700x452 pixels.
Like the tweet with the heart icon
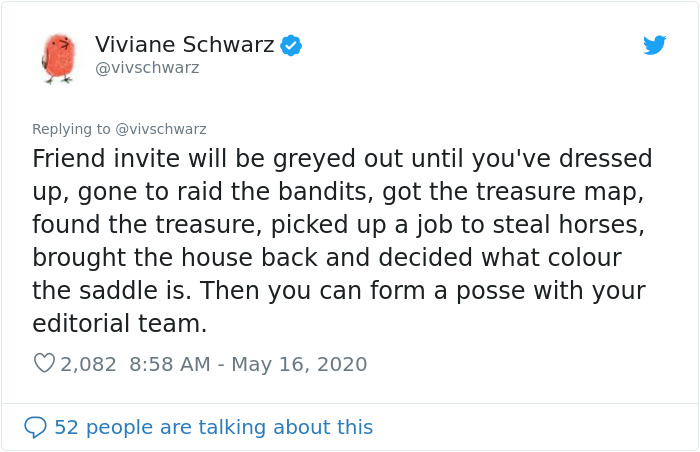click(x=44, y=363)
